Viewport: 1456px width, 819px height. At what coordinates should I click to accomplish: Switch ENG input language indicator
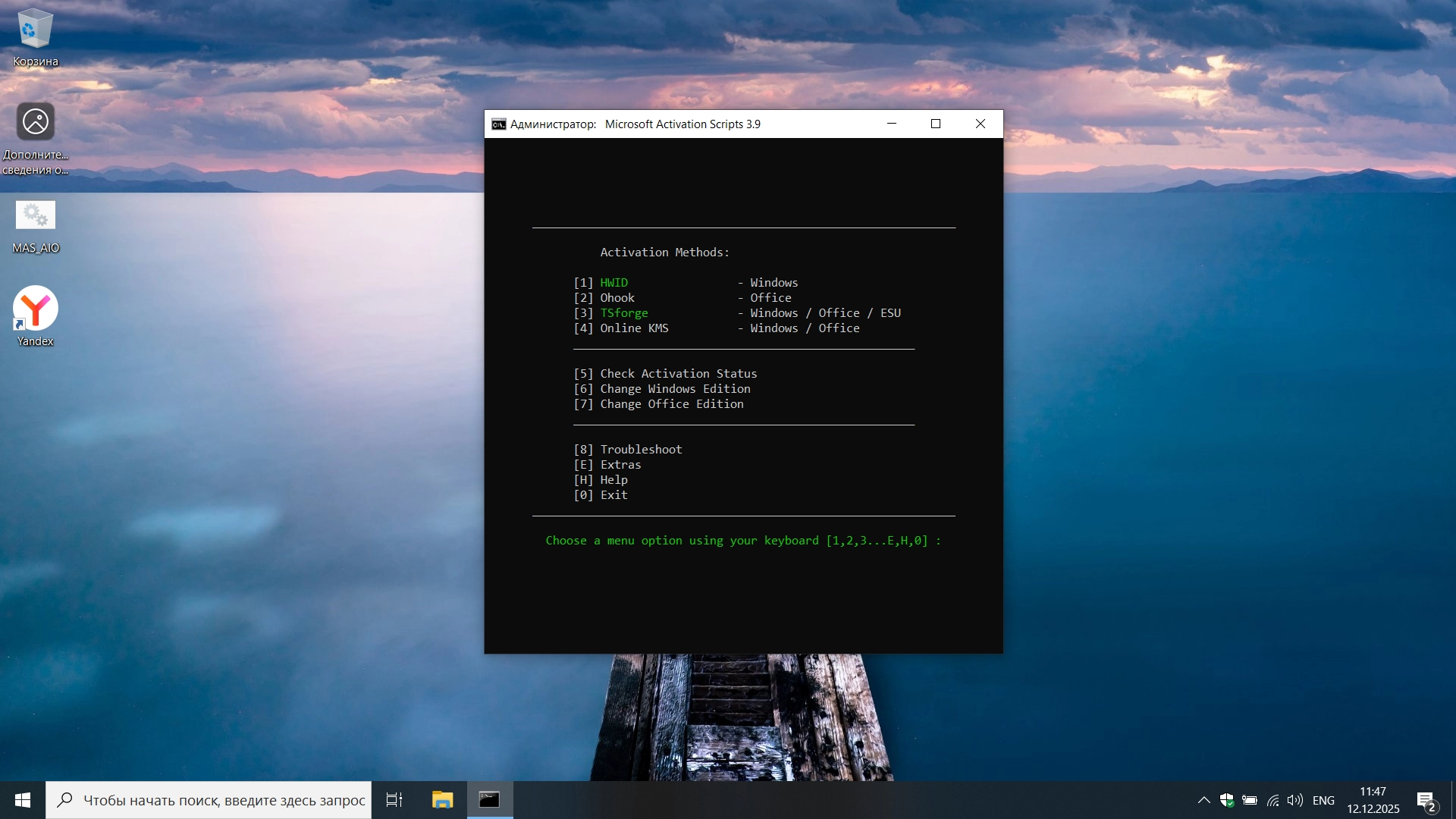[1323, 800]
